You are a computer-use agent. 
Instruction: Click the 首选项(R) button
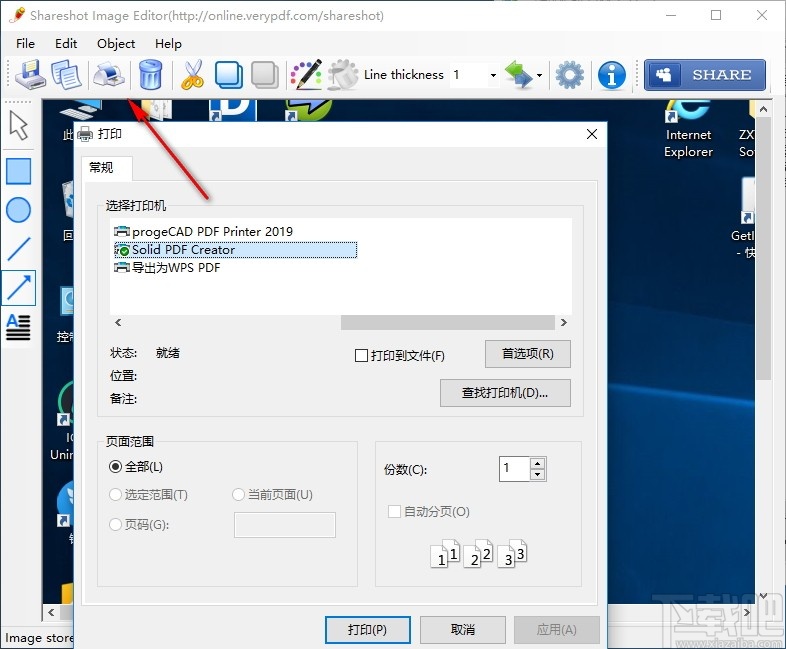click(x=528, y=354)
